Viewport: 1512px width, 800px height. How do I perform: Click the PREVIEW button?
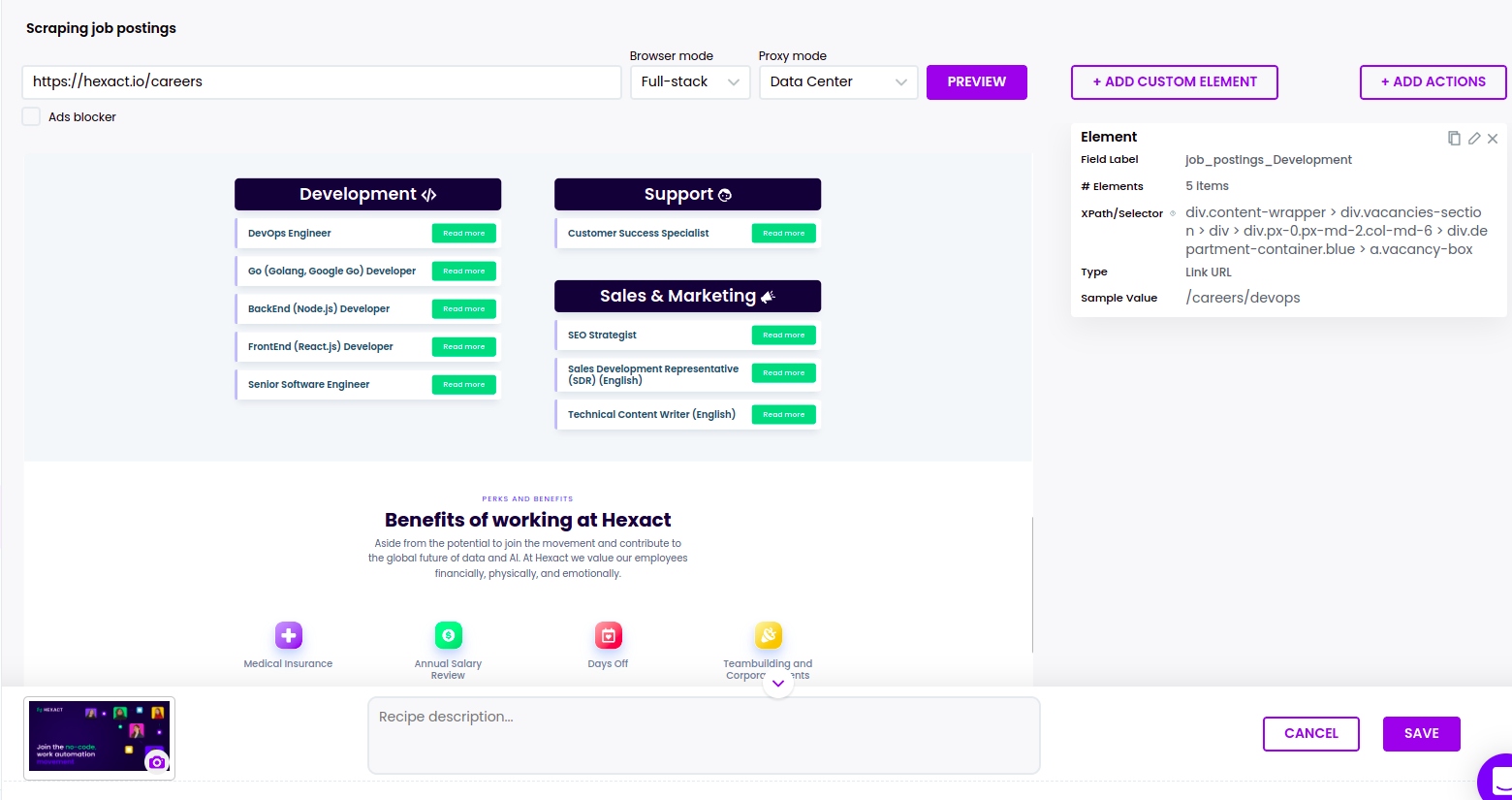976,81
